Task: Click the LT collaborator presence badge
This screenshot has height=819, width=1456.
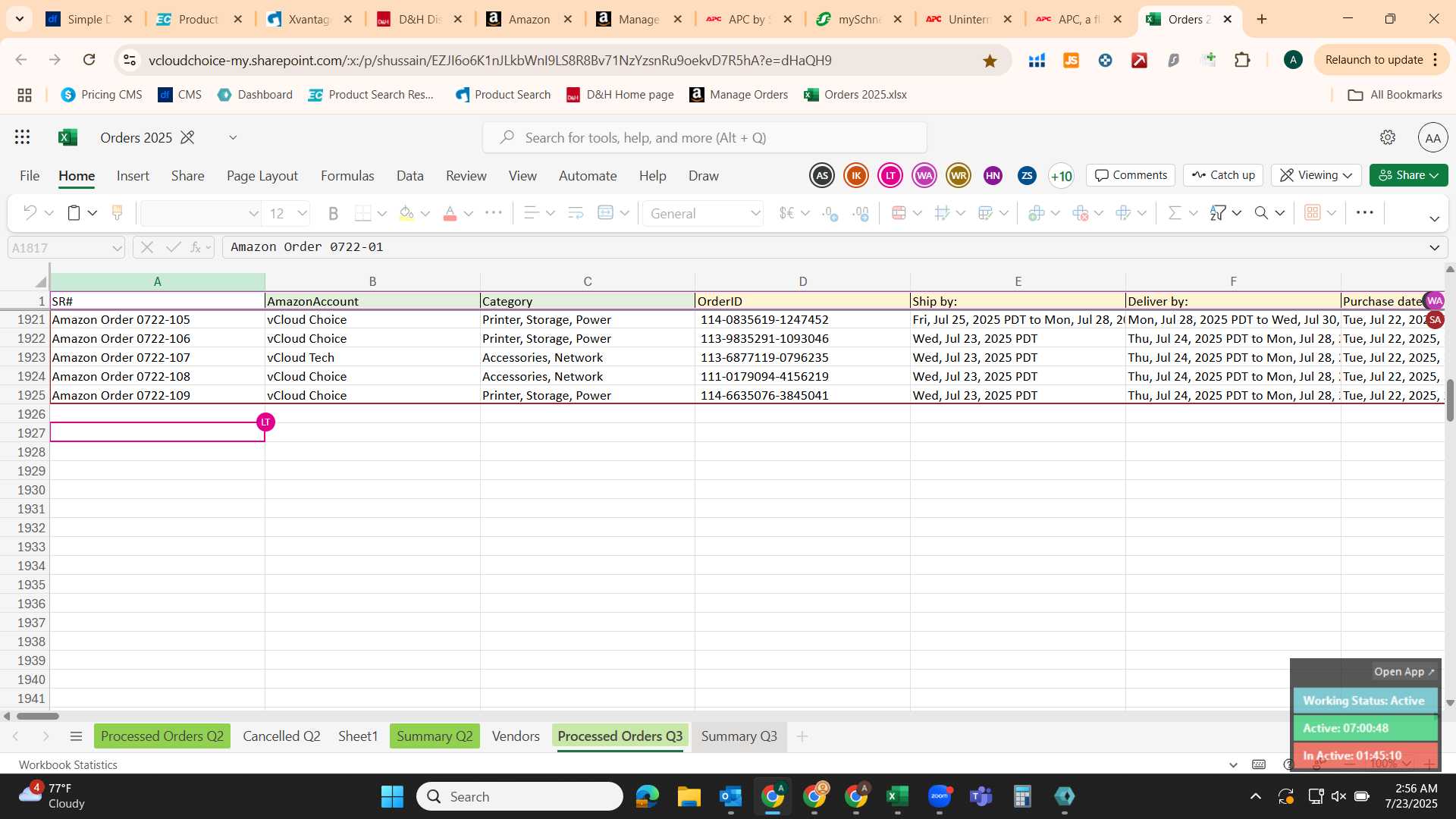Action: pos(890,176)
